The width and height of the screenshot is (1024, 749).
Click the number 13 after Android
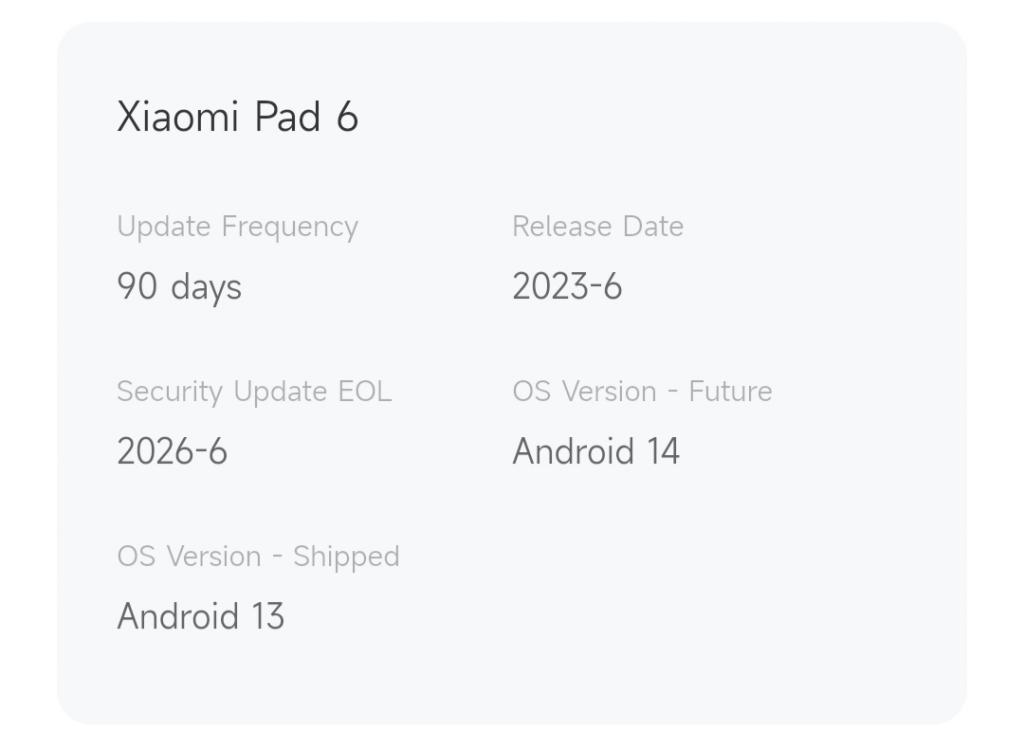pyautogui.click(x=268, y=616)
